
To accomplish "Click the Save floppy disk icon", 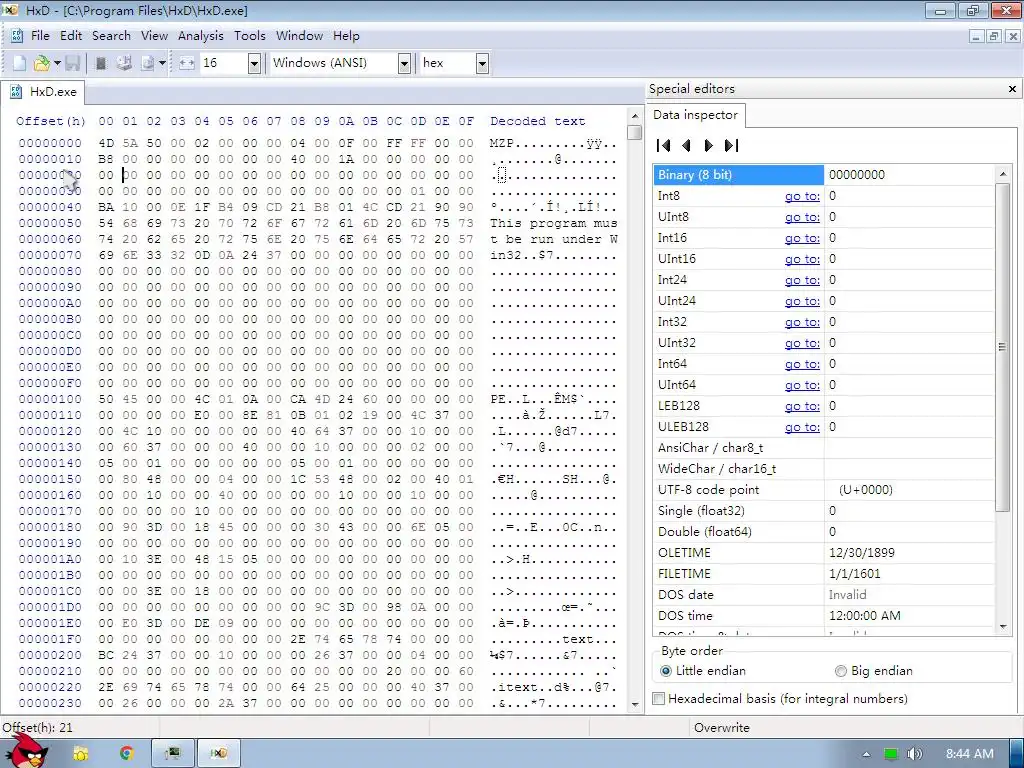I will (72, 63).
